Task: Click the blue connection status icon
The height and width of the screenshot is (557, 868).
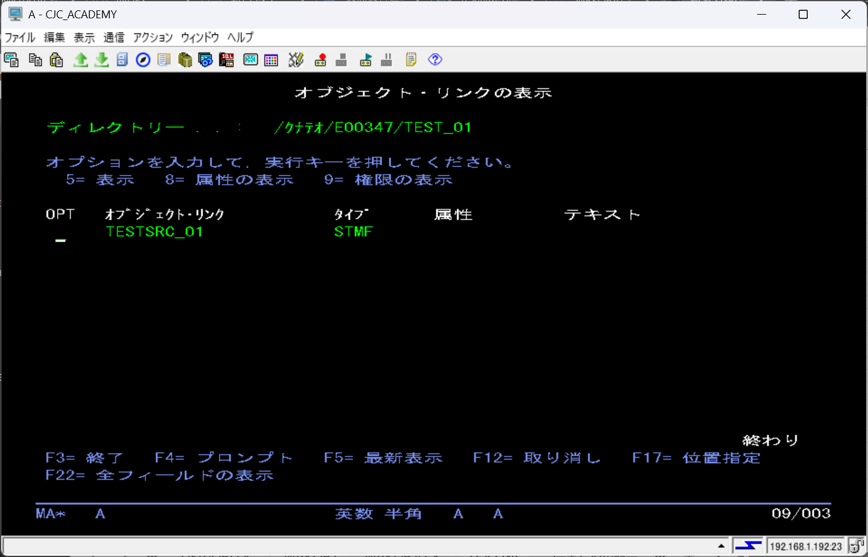Action: pos(748,546)
